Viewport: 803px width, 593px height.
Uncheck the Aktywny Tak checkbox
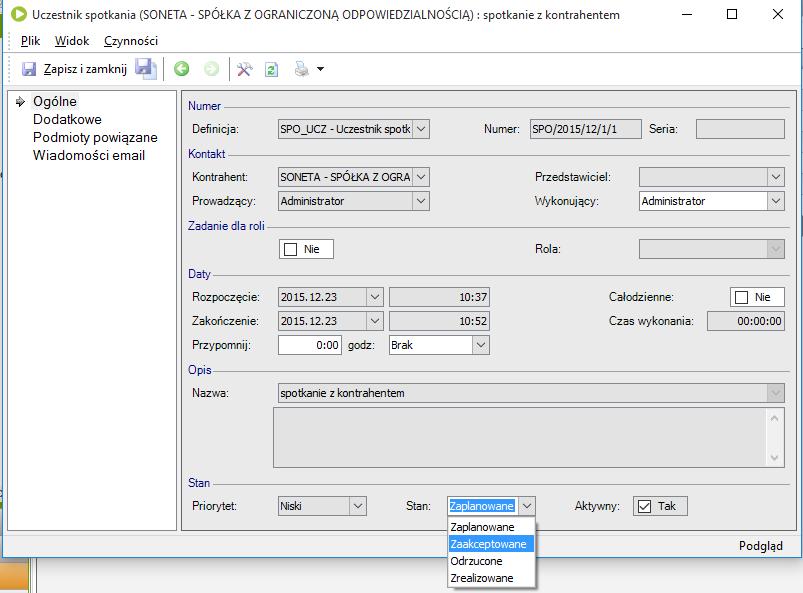[644, 506]
